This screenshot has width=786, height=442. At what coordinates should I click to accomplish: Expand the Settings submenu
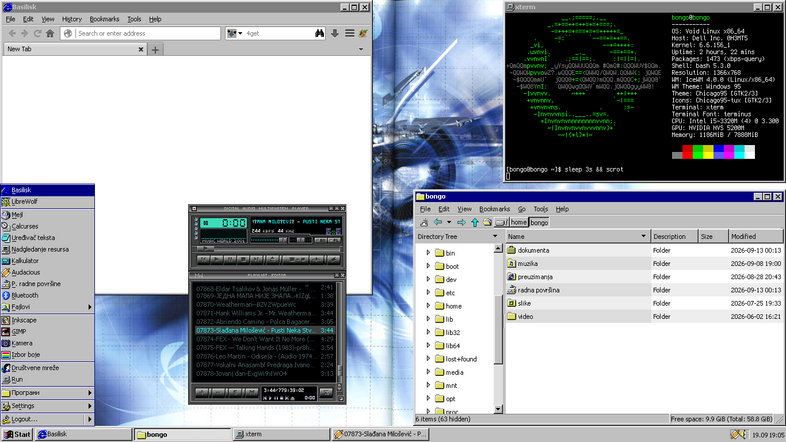(x=47, y=405)
